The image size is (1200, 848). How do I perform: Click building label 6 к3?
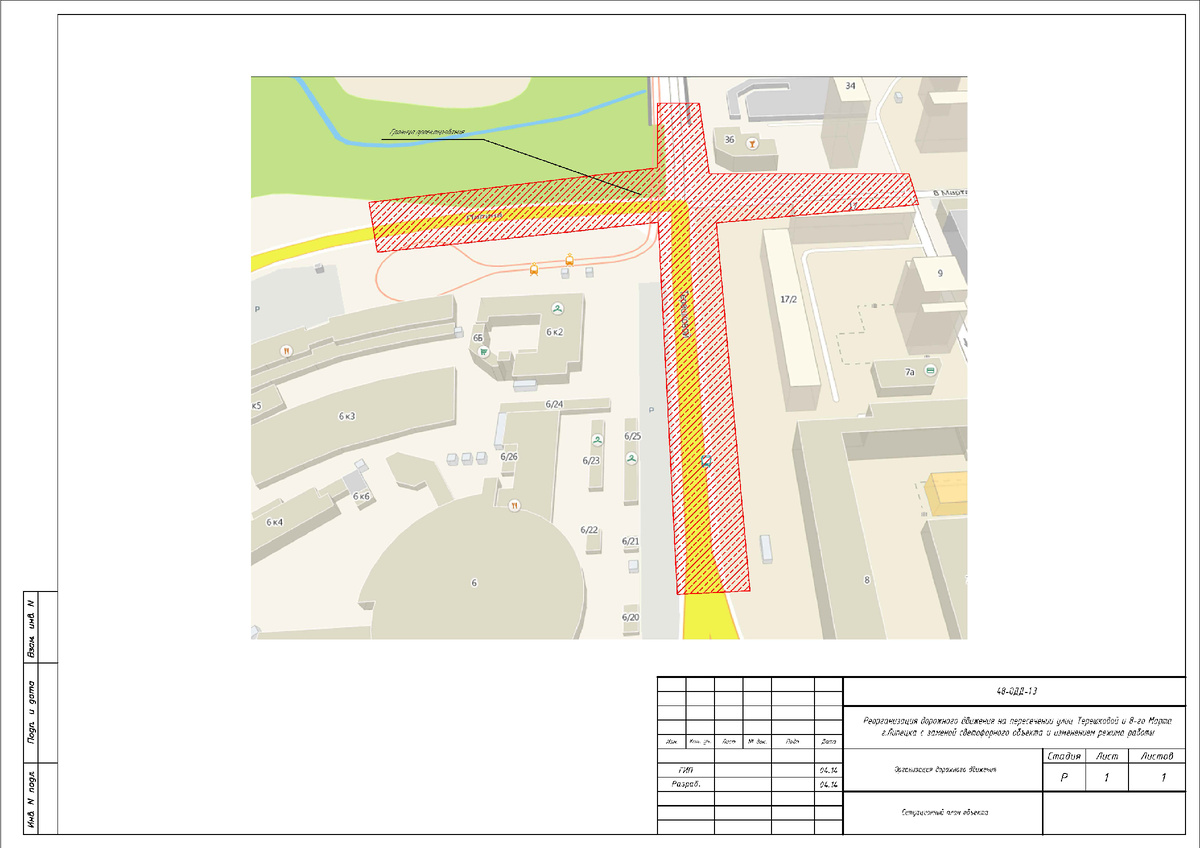point(347,416)
